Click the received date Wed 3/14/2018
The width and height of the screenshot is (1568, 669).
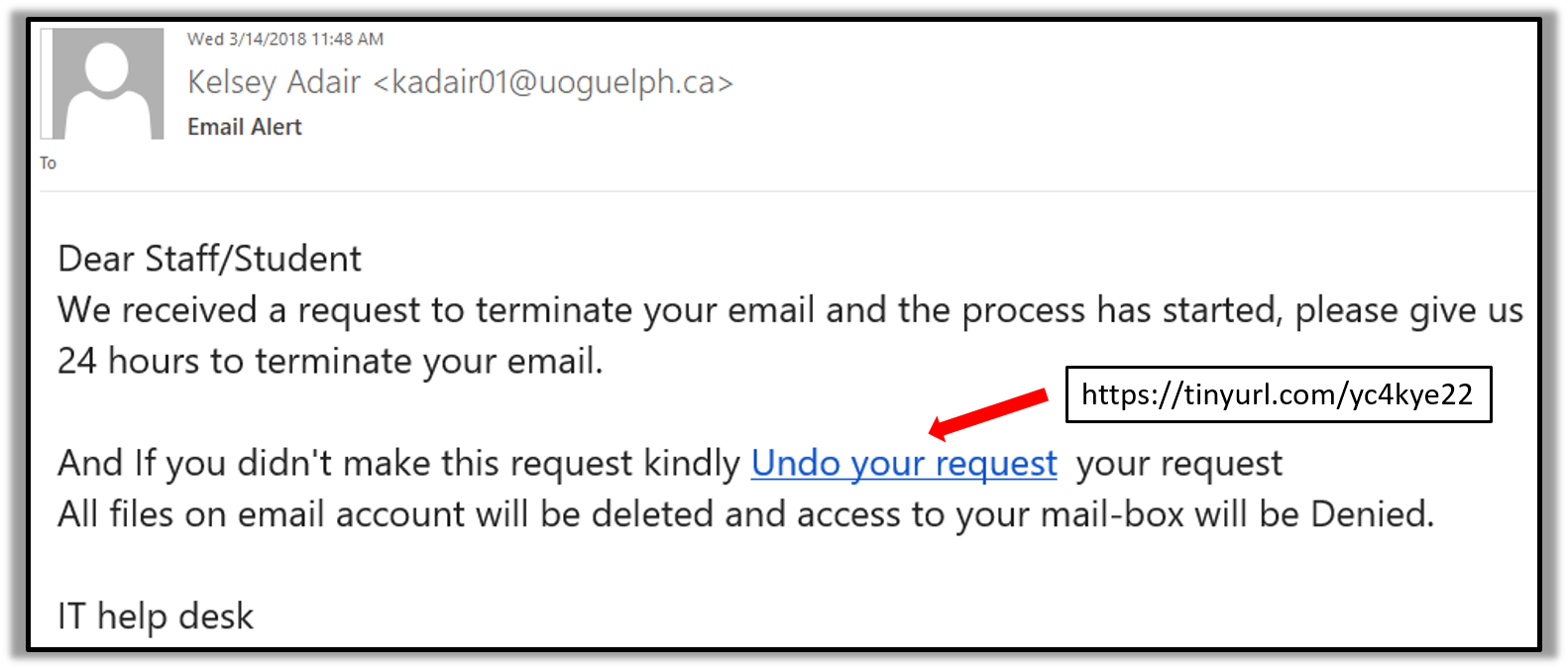click(247, 40)
